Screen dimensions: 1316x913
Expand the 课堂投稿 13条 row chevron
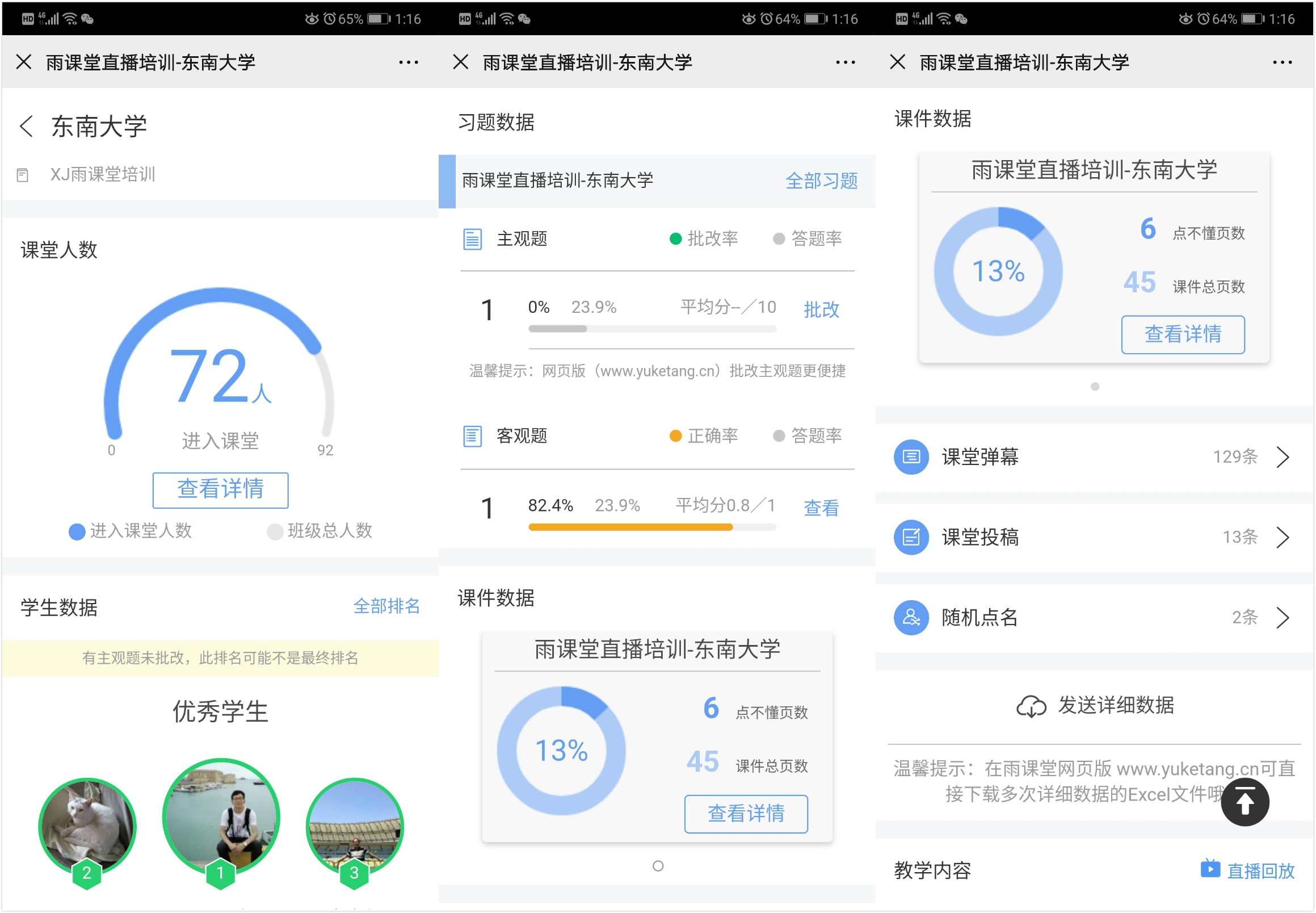coord(1284,537)
